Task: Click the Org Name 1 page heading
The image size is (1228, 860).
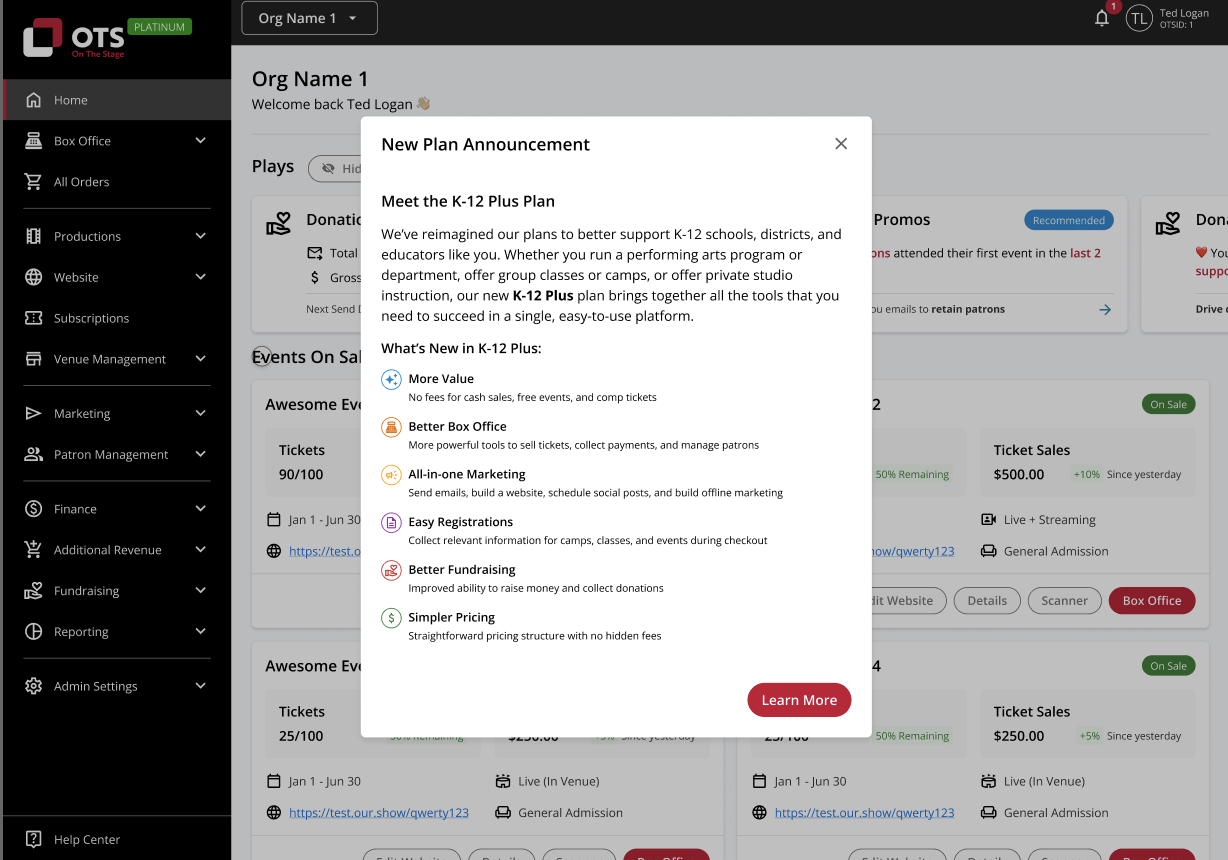Action: (310, 79)
